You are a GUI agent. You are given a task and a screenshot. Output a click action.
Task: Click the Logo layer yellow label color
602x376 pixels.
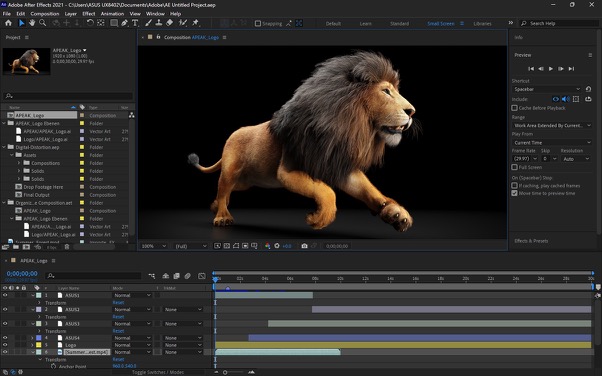pyautogui.click(x=39, y=345)
